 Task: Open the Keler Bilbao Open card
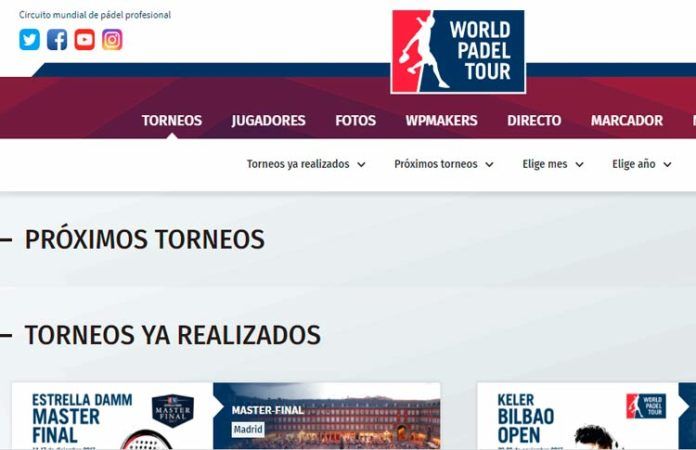coord(586,416)
